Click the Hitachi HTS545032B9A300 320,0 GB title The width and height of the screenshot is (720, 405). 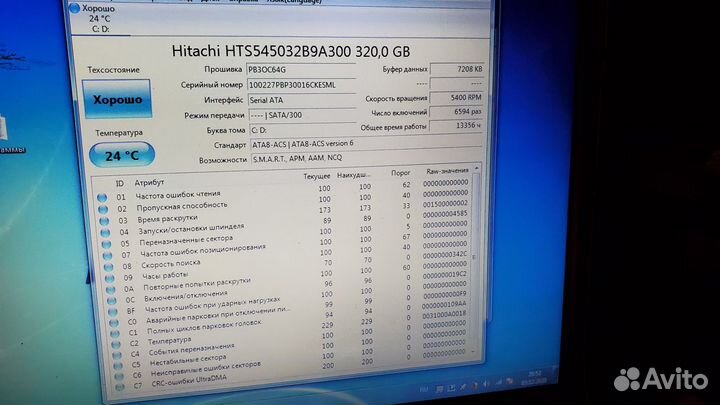pos(291,51)
